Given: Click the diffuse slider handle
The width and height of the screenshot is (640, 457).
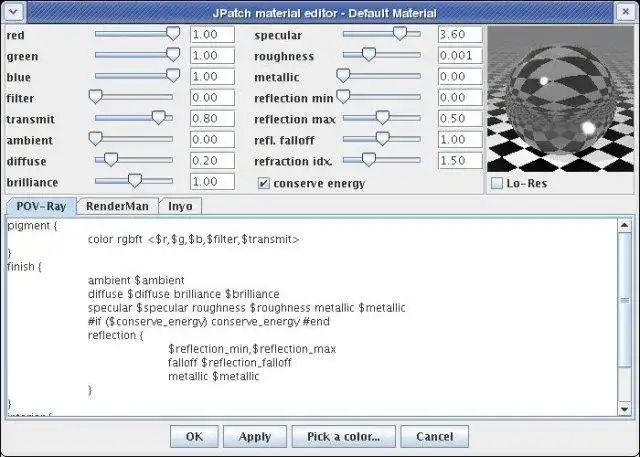Looking at the screenshot, I should [111, 160].
